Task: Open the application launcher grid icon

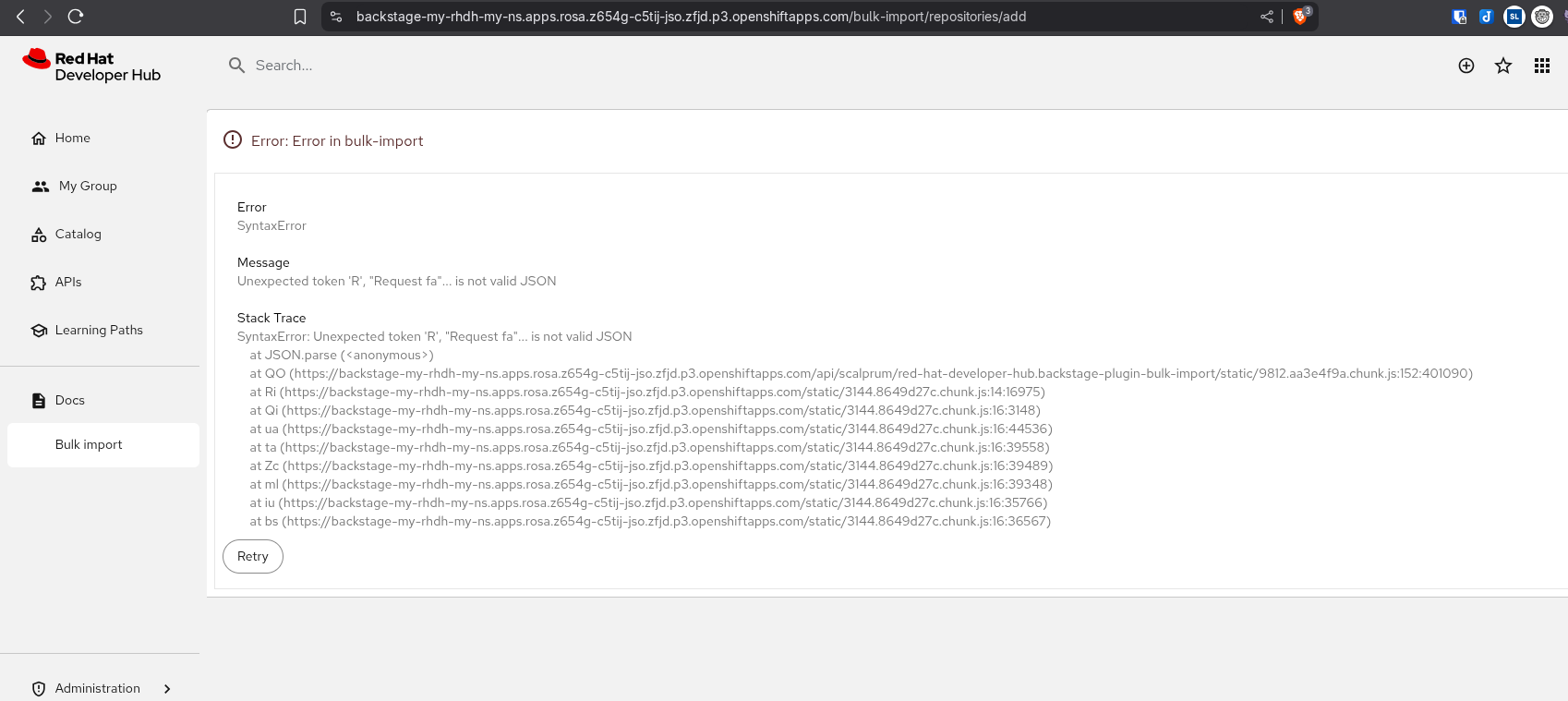Action: pos(1542,66)
